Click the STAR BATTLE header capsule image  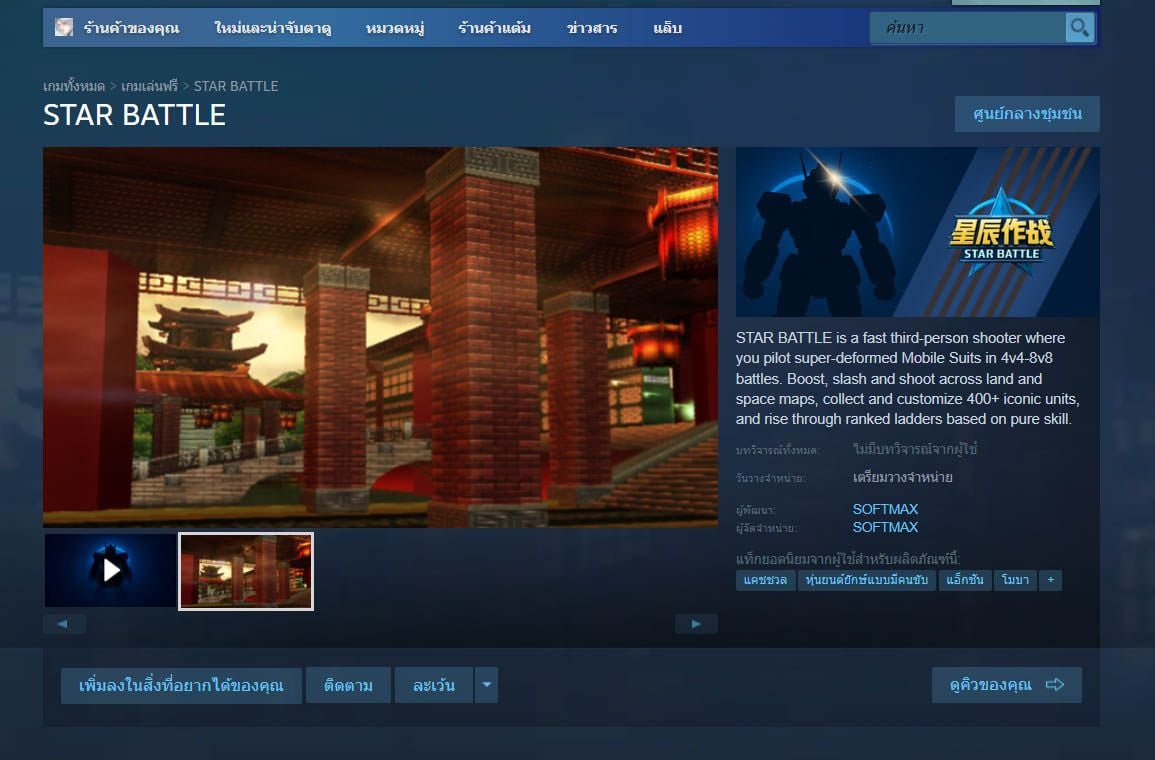coord(918,232)
